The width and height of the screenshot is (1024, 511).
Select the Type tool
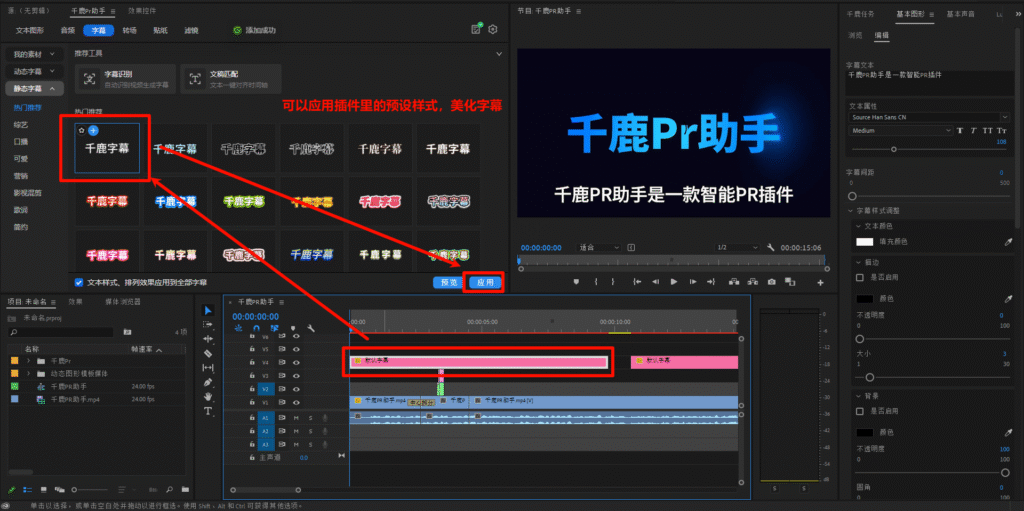pos(208,411)
